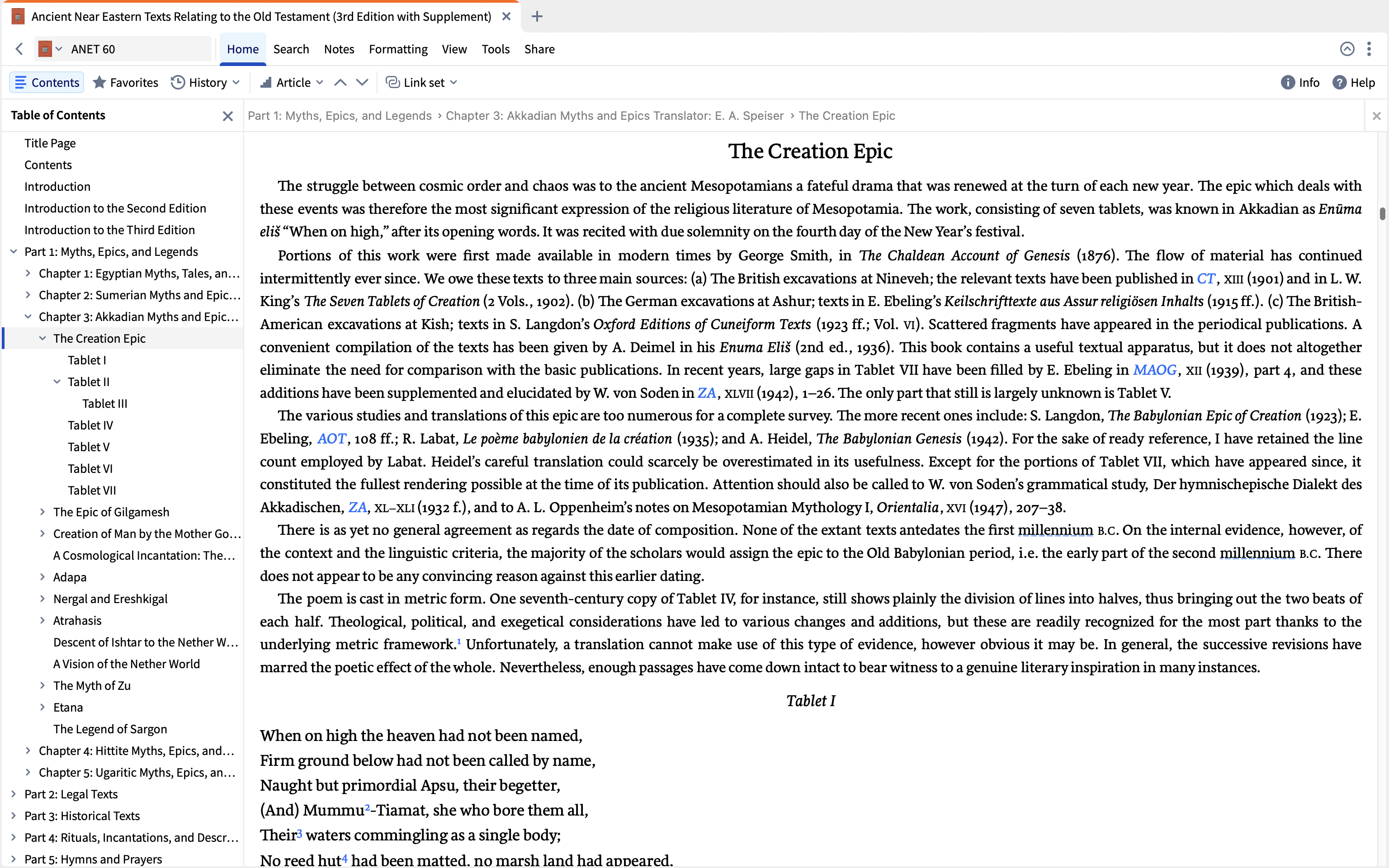Click the circled up-caret collapse ribbon icon
Image resolution: width=1389 pixels, height=868 pixels.
pos(1347,49)
